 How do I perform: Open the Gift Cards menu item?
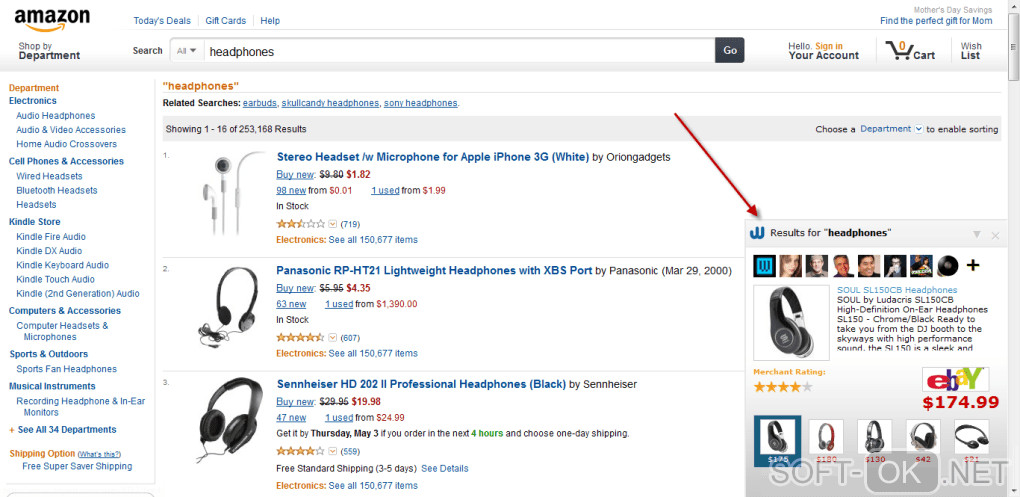225,21
